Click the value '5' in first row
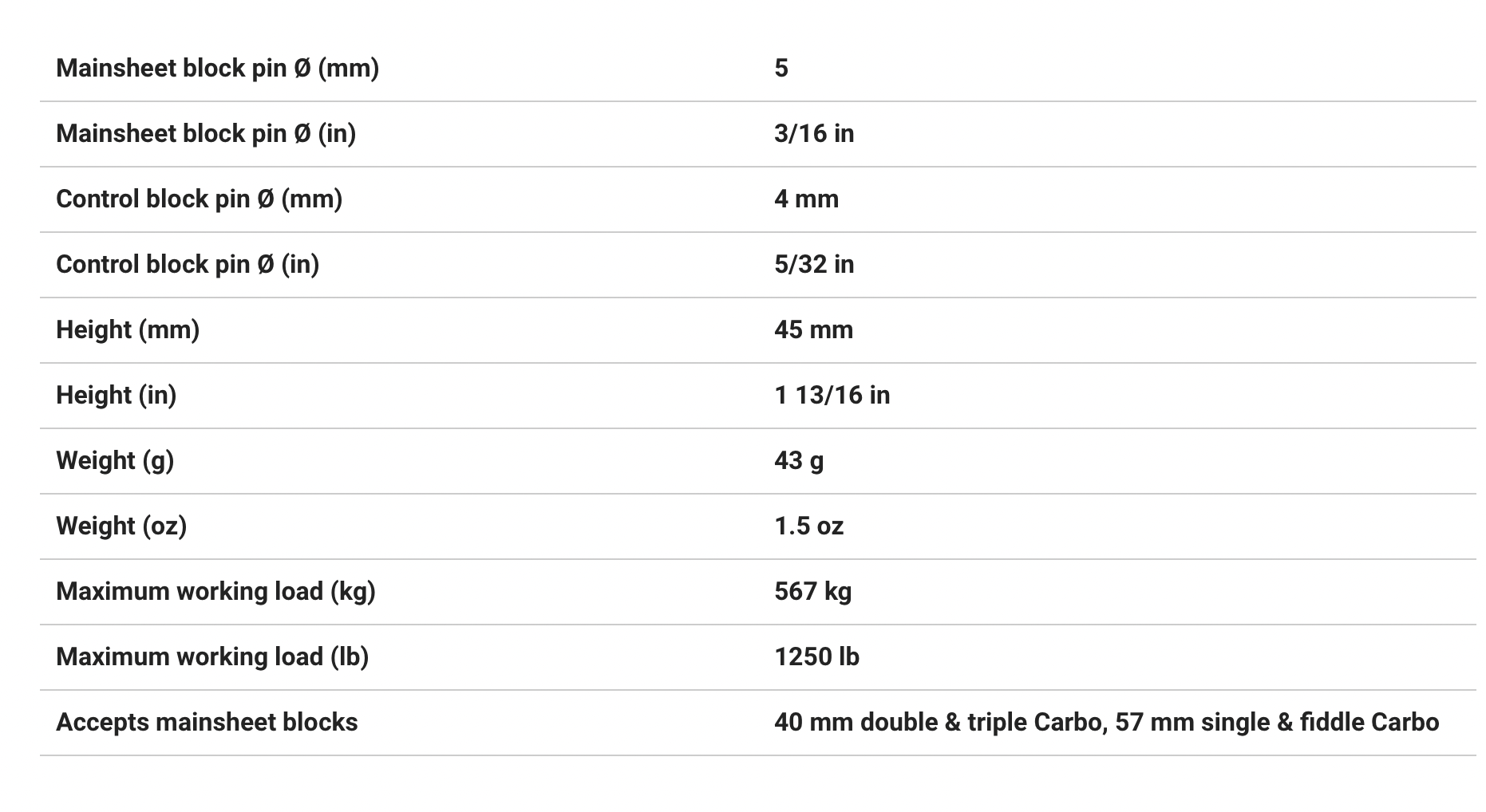Image resolution: width=1486 pixels, height=812 pixels. [x=781, y=69]
